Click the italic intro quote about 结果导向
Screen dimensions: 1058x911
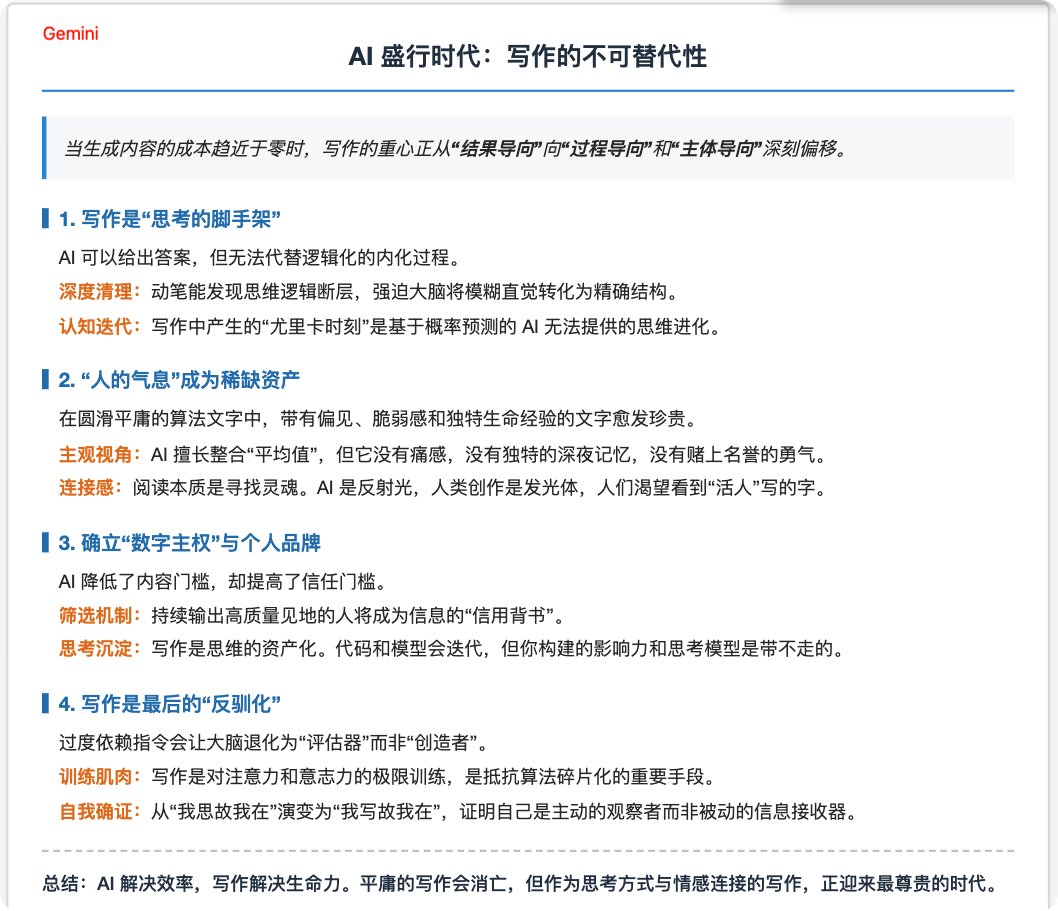(x=455, y=148)
